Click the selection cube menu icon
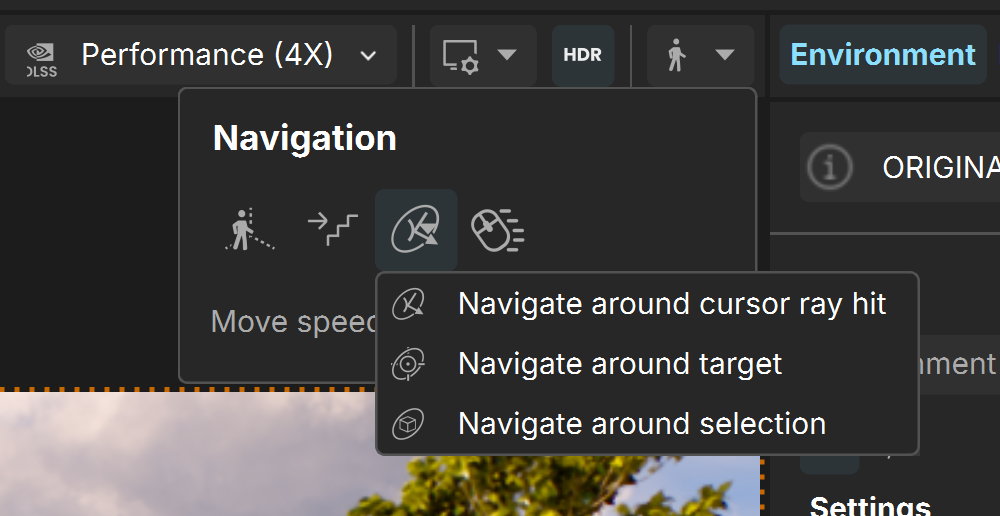Viewport: 1000px width, 516px height. click(x=408, y=424)
